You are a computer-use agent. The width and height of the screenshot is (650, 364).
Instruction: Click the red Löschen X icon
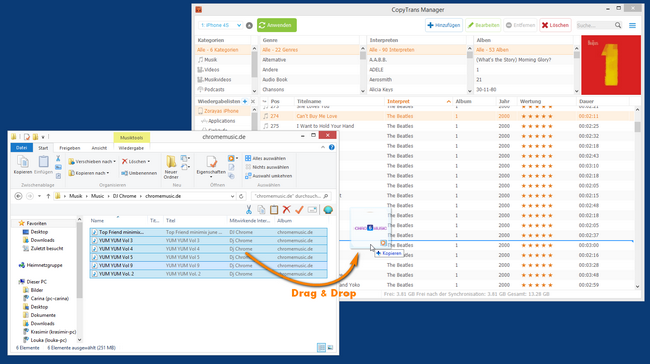point(545,25)
